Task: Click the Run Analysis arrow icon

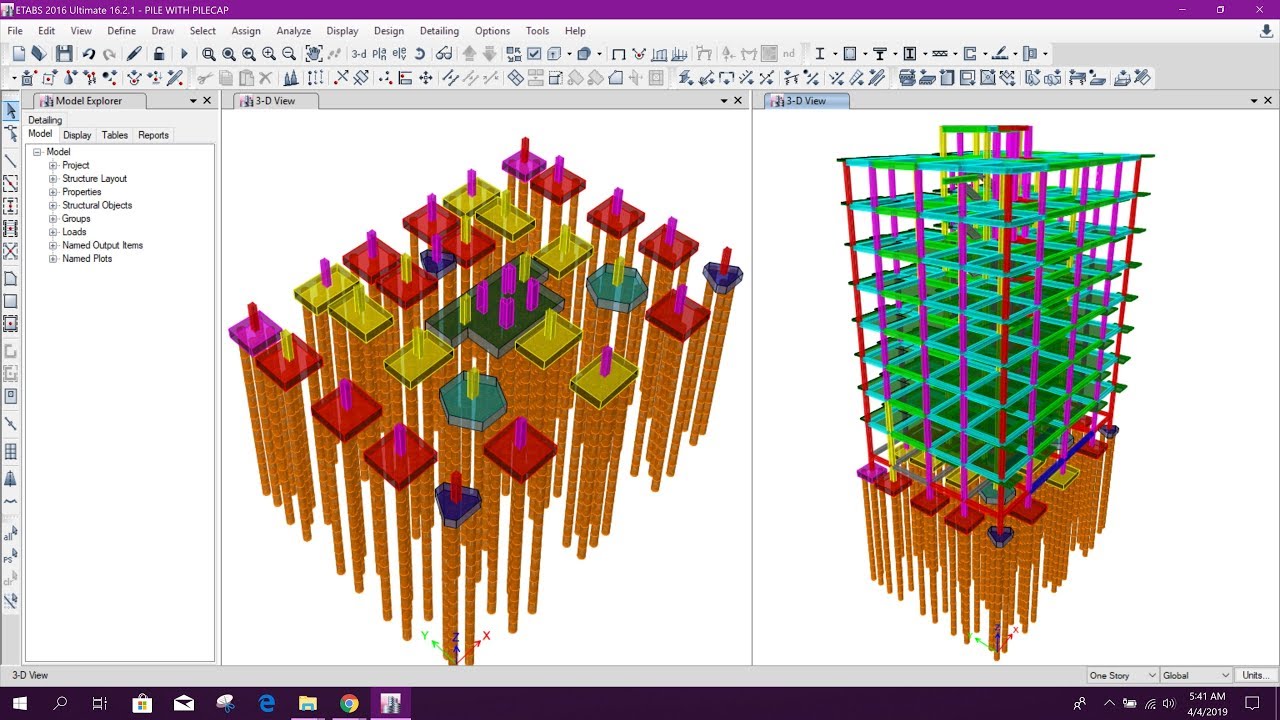Action: (x=185, y=52)
